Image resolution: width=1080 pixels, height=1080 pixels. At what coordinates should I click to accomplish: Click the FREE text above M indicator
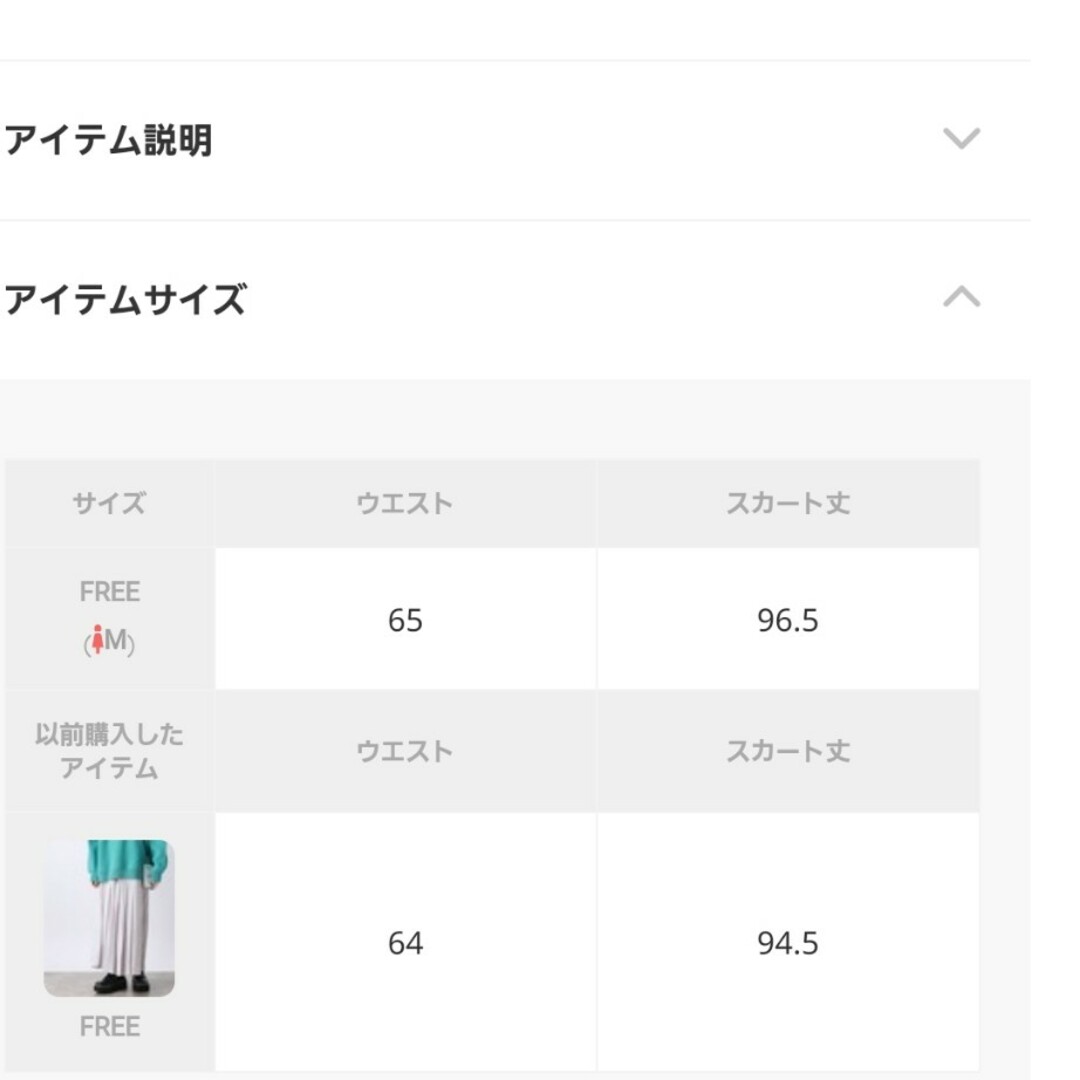coord(110,592)
